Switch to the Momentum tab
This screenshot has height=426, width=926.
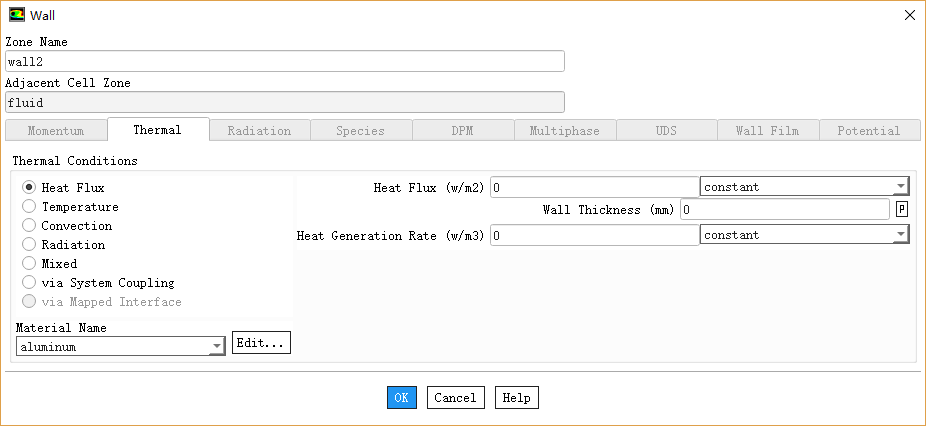click(56, 130)
